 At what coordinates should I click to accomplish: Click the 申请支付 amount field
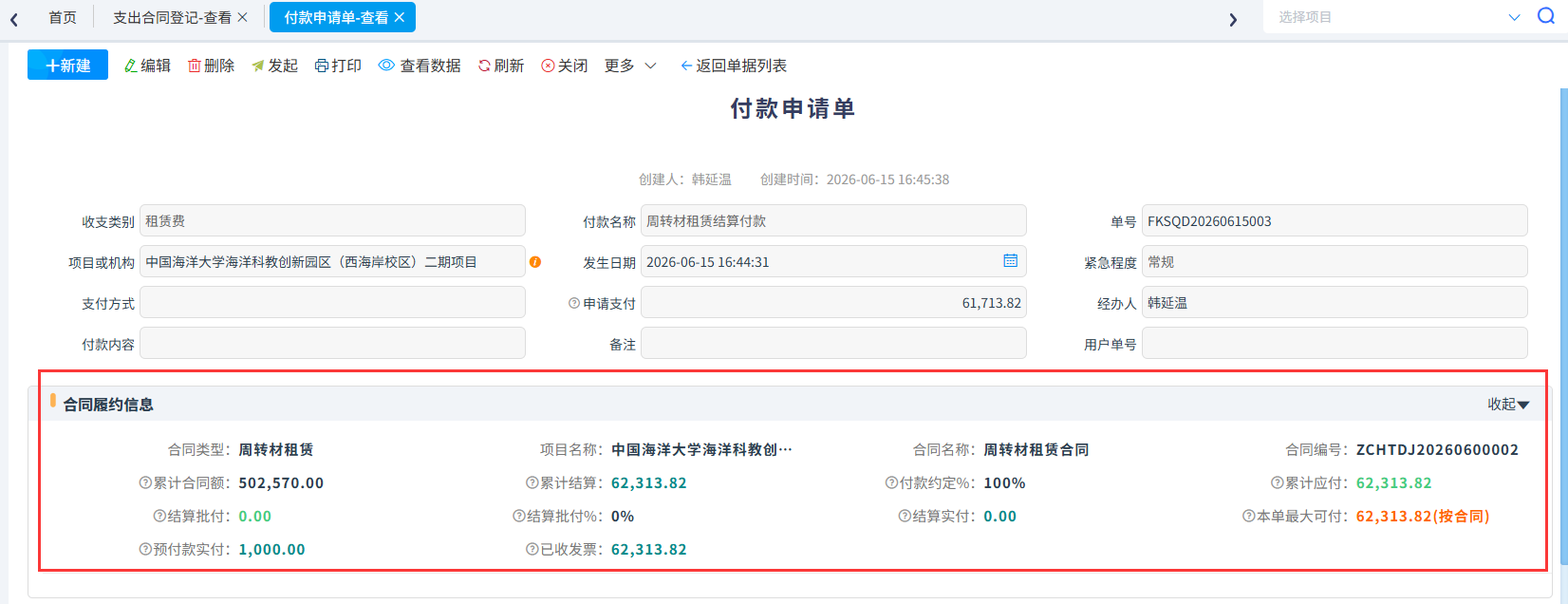click(x=833, y=303)
